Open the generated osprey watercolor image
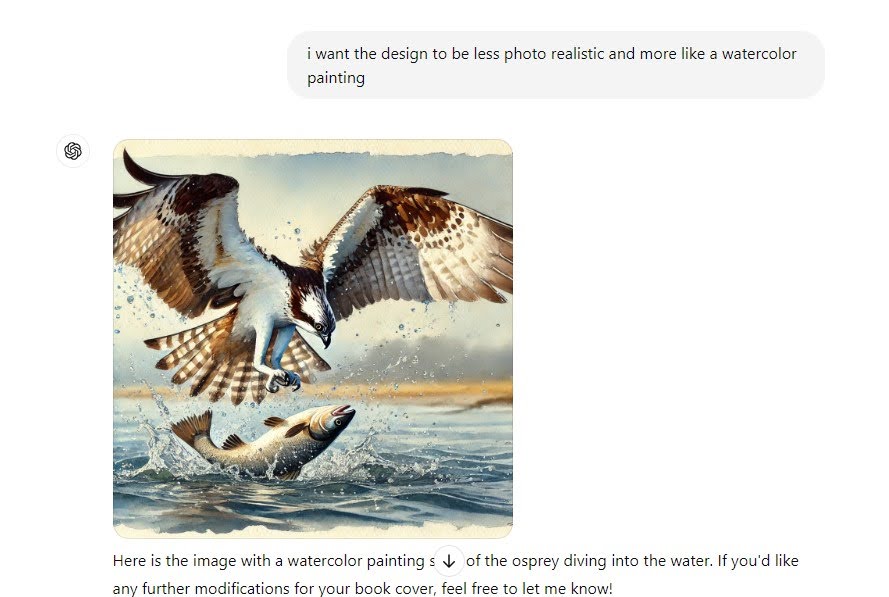This screenshot has height=597, width=889. click(x=313, y=338)
